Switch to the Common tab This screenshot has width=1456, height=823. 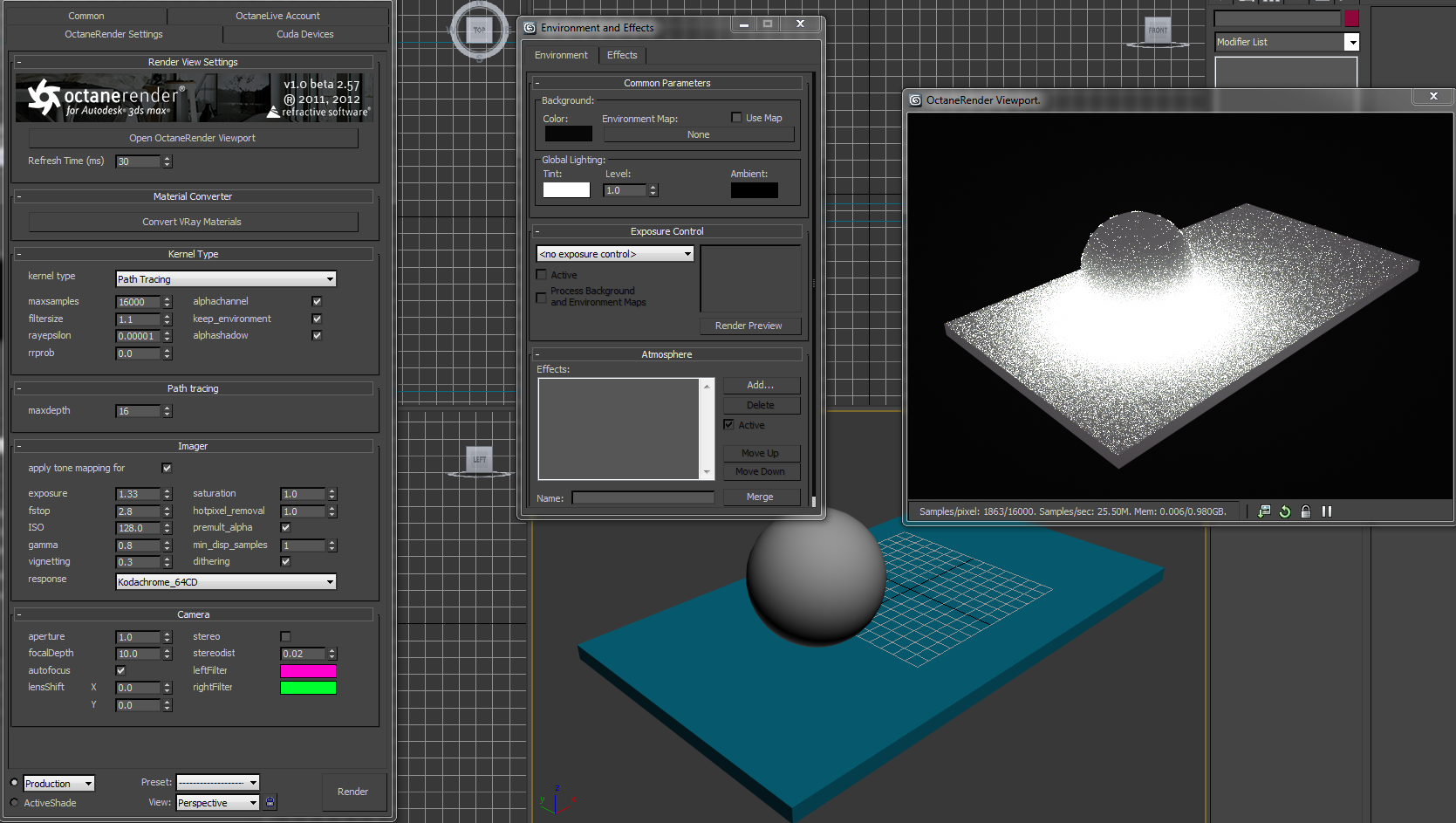[x=86, y=16]
